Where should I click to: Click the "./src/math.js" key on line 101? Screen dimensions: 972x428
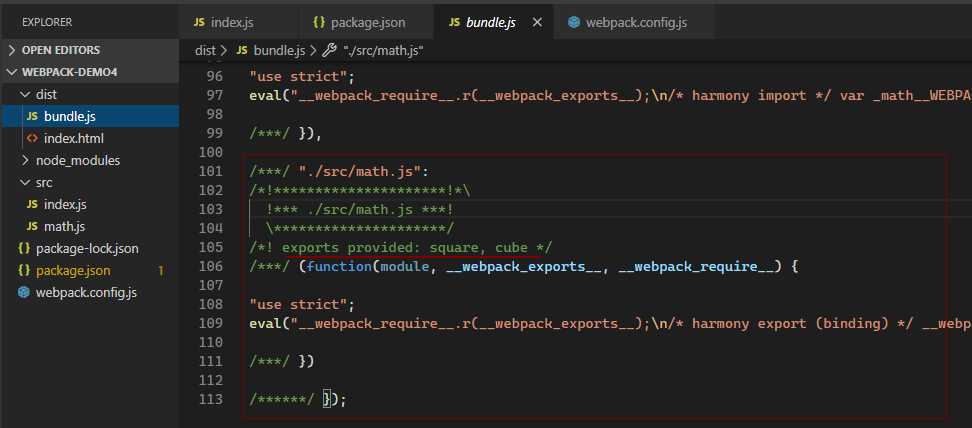click(360, 171)
